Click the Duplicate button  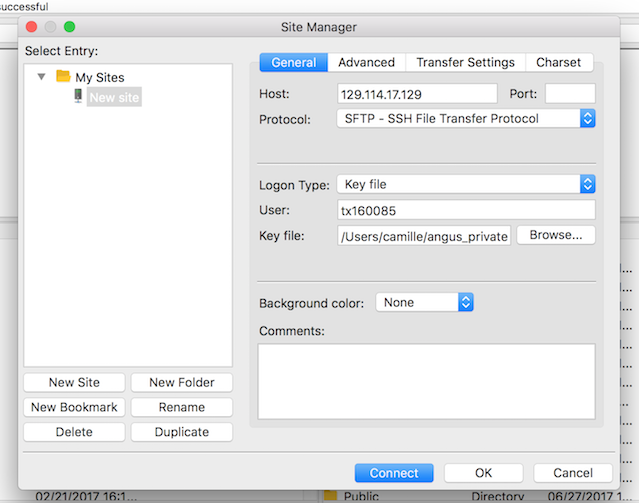click(182, 432)
